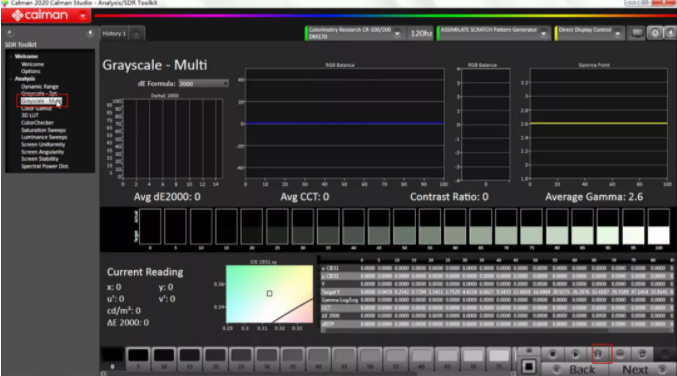This screenshot has height=376, width=677.
Task: Select Dynamic Range in the Analysis list
Action: [x=40, y=86]
